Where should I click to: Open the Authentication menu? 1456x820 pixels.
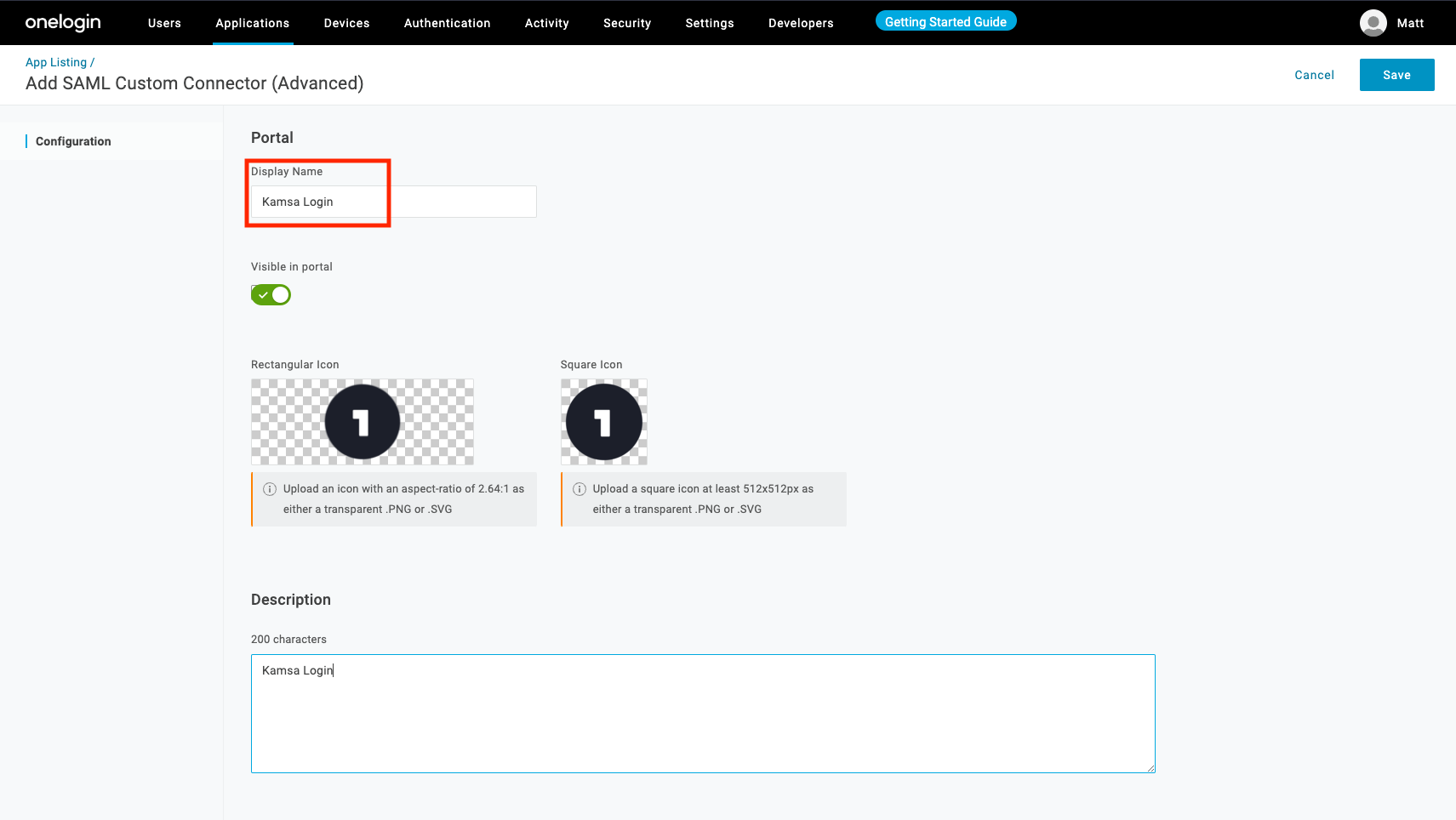tap(448, 23)
